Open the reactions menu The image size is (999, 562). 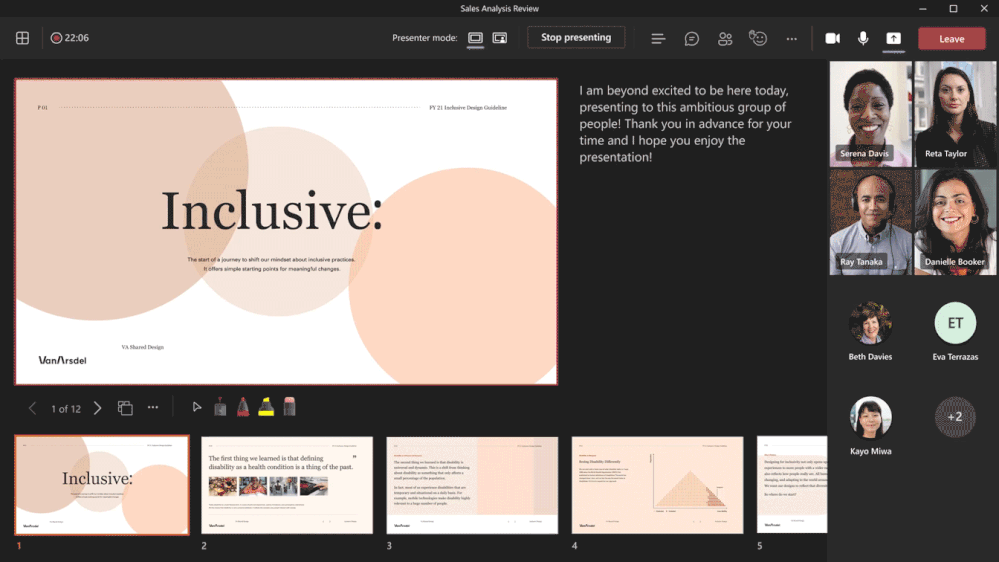click(758, 38)
